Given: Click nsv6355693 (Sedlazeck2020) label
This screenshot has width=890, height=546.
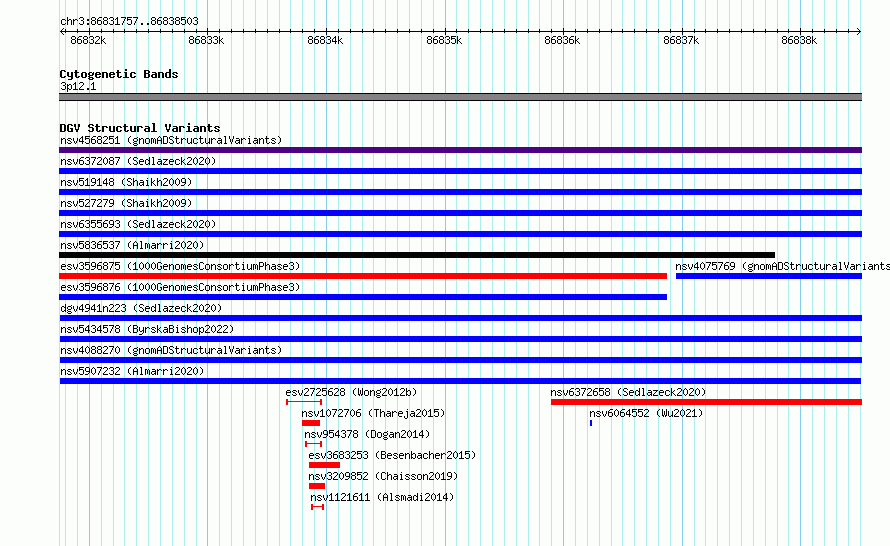Looking at the screenshot, I should click(138, 224).
